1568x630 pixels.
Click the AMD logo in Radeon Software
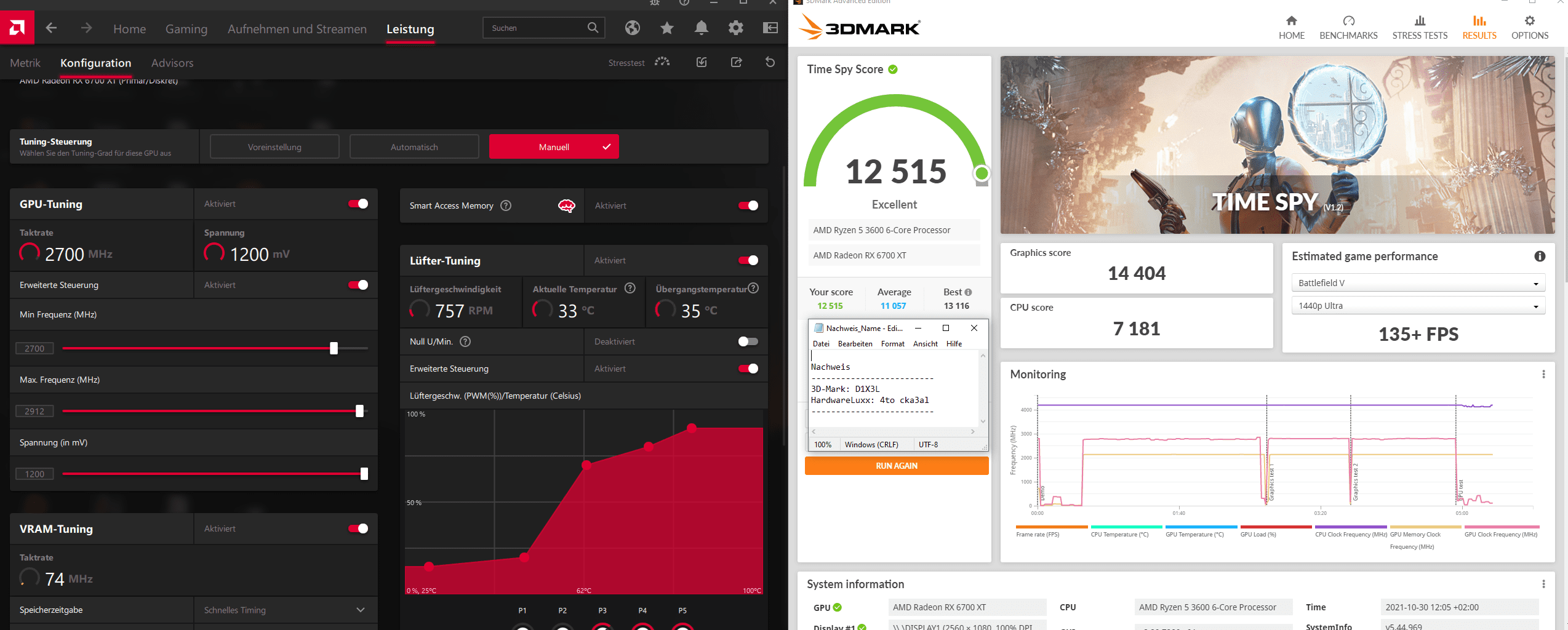pos(17,28)
